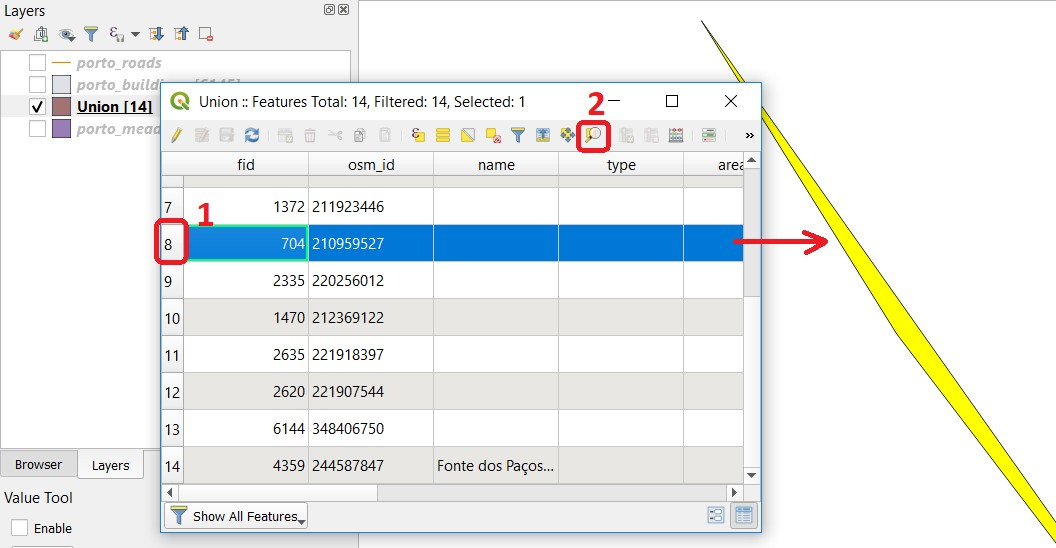Uncheck the Union [14] layer checkbox
The image size is (1056, 548).
coord(38,106)
